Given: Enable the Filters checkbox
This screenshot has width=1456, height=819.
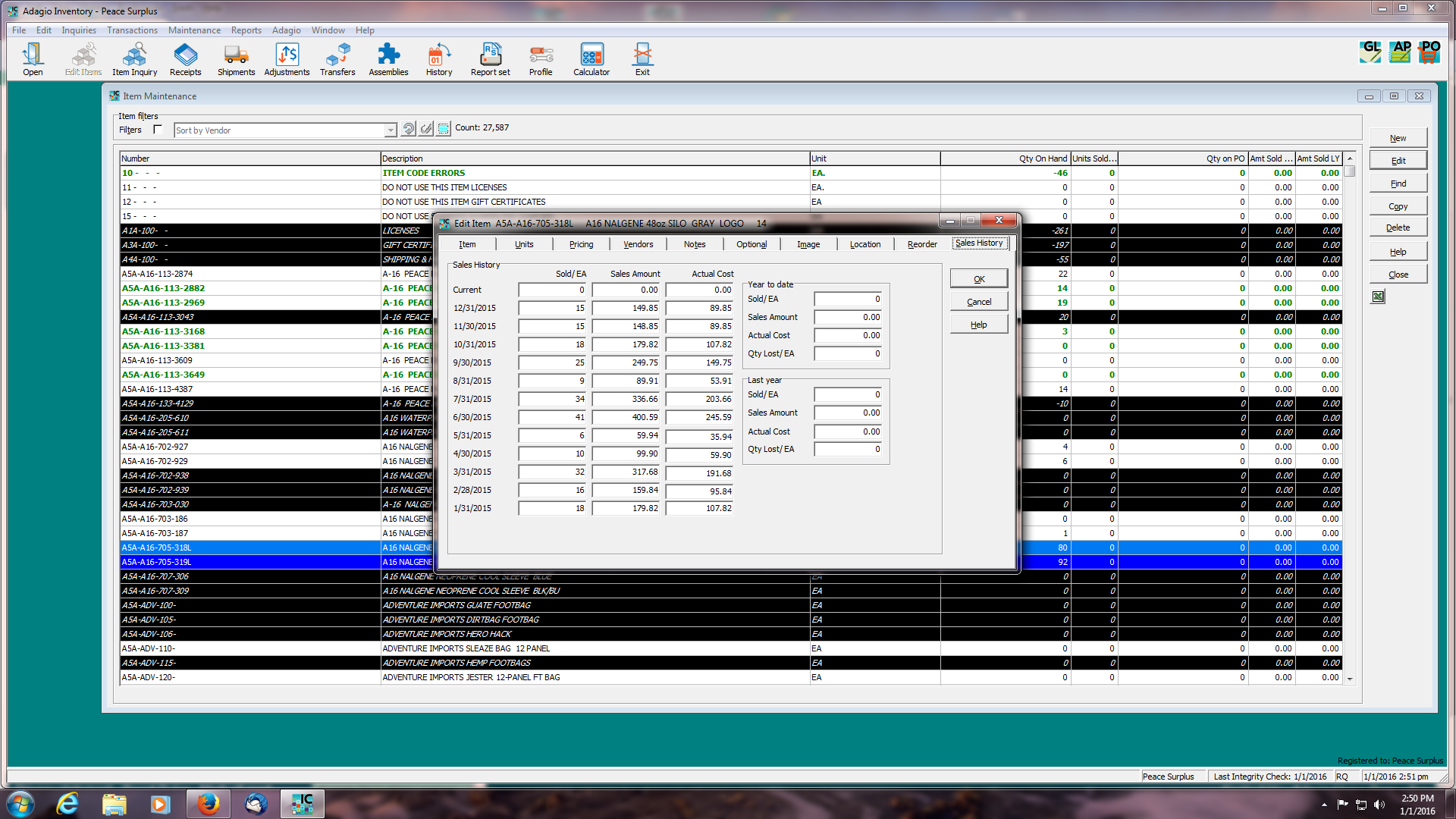Looking at the screenshot, I should [158, 130].
